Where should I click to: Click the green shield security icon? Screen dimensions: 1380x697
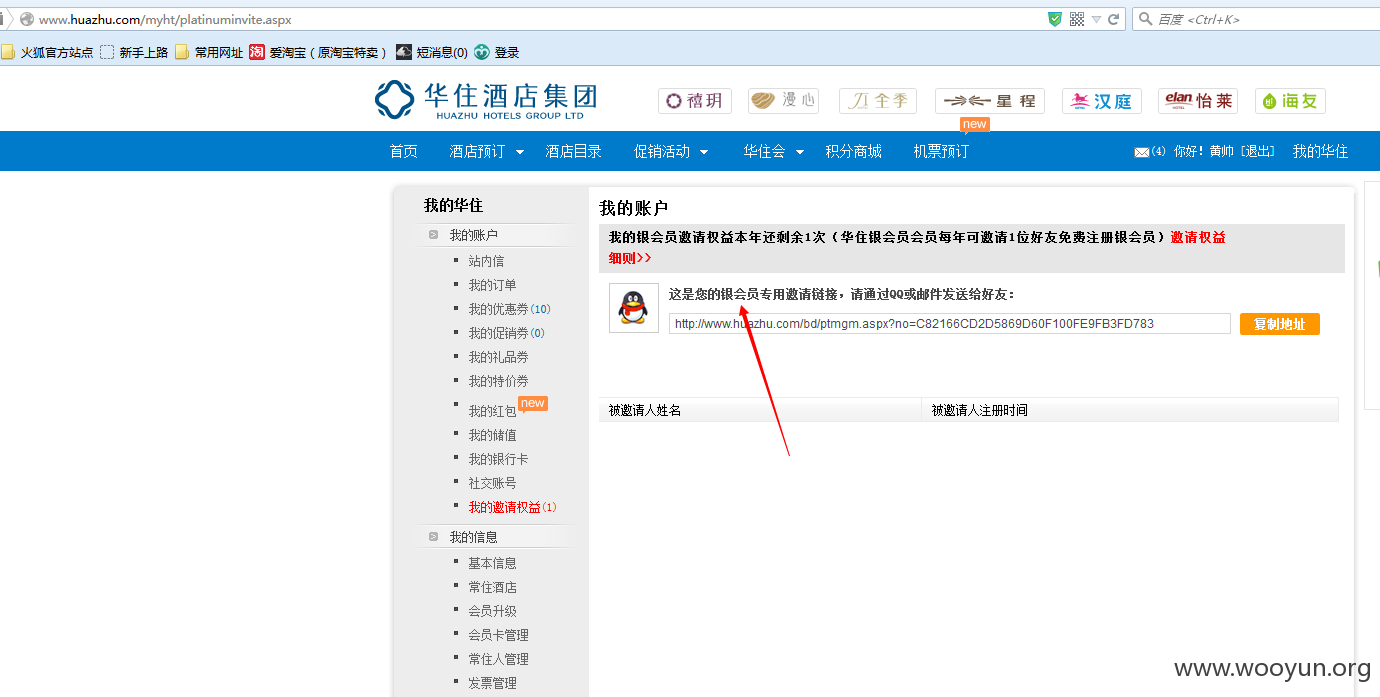[x=1055, y=19]
